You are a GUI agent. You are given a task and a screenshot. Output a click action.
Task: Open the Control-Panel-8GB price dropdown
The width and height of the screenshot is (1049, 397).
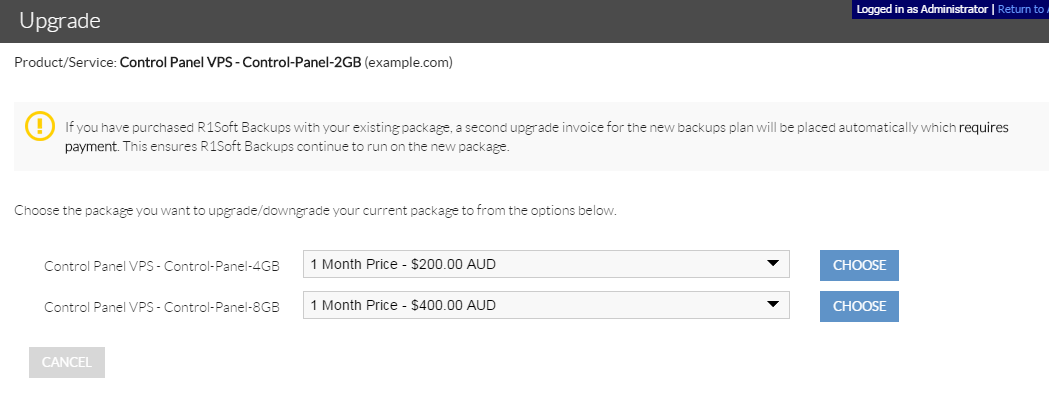coord(546,305)
